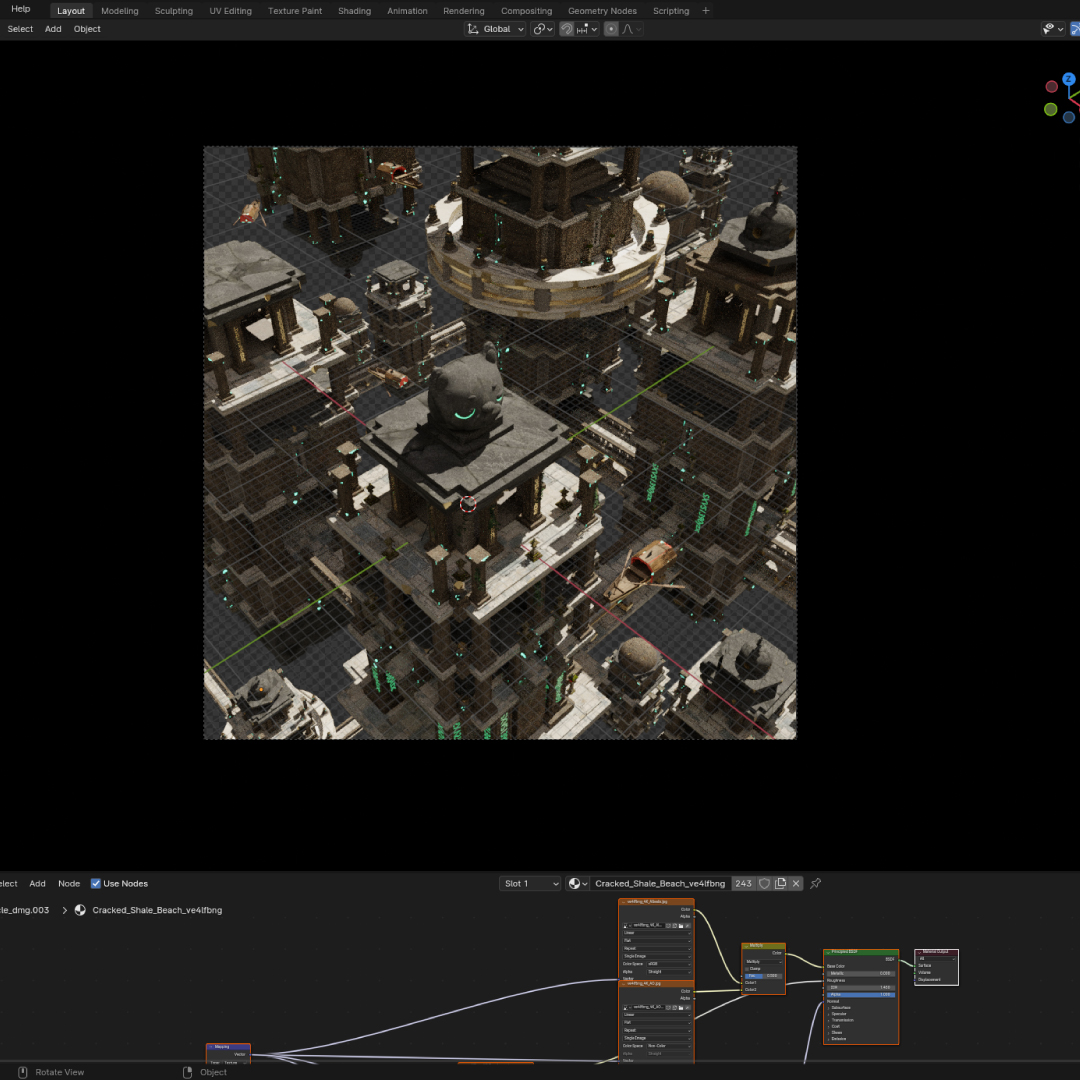Screen dimensions: 1080x1080
Task: Toggle Clamp checkbox on Multiply node
Action: [746, 968]
